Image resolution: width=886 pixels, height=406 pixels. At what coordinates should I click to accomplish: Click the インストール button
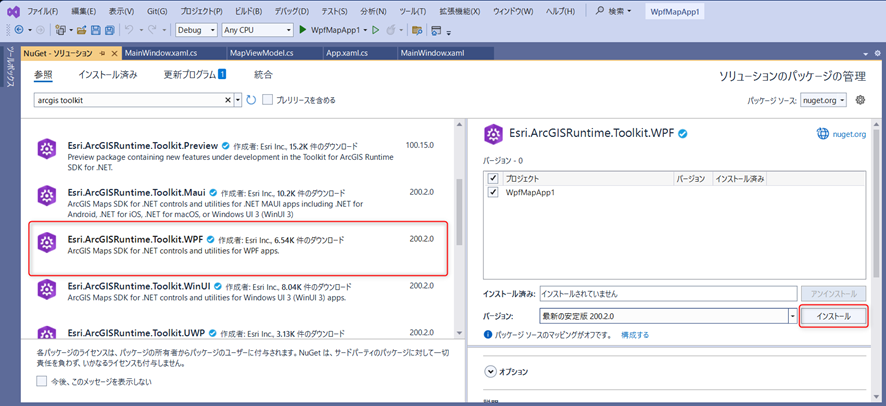click(x=833, y=316)
